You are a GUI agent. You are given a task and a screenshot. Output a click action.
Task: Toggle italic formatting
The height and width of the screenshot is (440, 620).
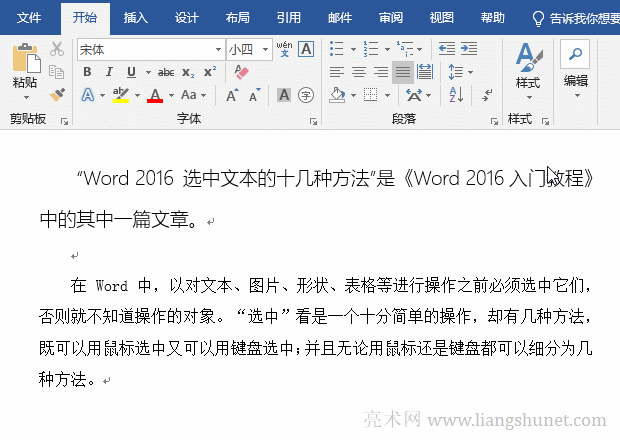coord(109,72)
